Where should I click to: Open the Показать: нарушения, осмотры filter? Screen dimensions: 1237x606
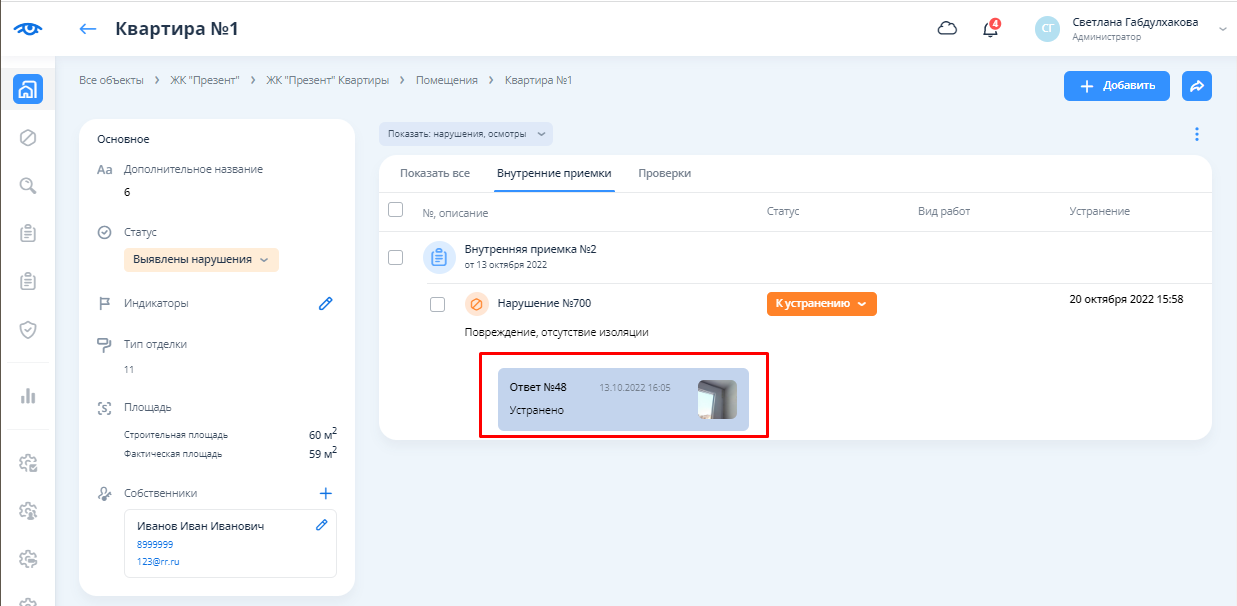[x=466, y=134]
